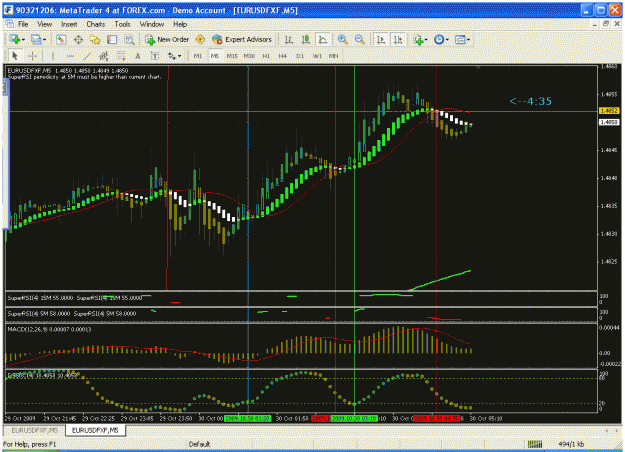Select the Text Label tool
Image resolution: width=625 pixels, height=452 pixels.
155,56
